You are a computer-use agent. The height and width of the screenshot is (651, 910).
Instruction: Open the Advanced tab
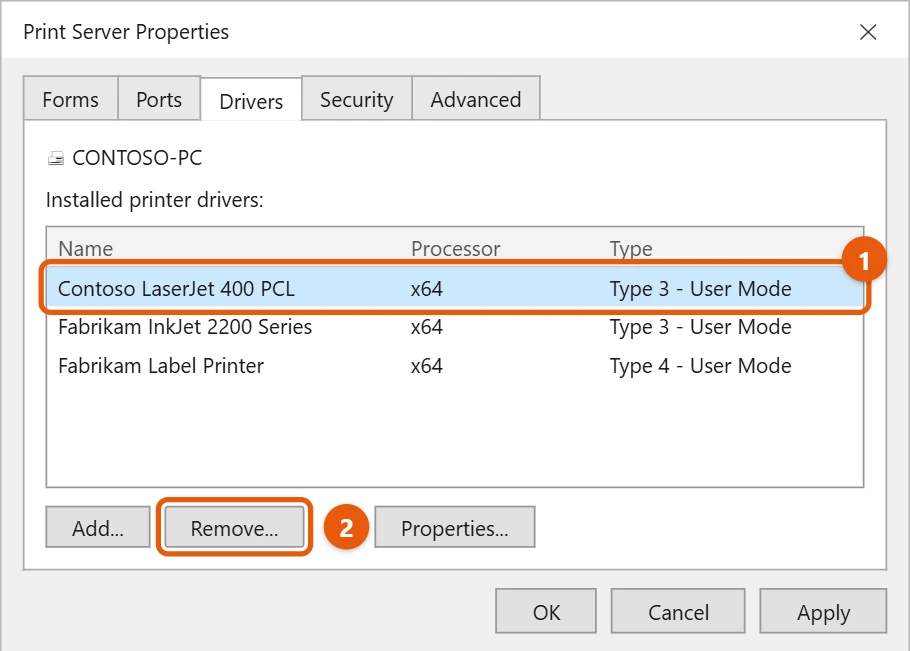(x=476, y=99)
